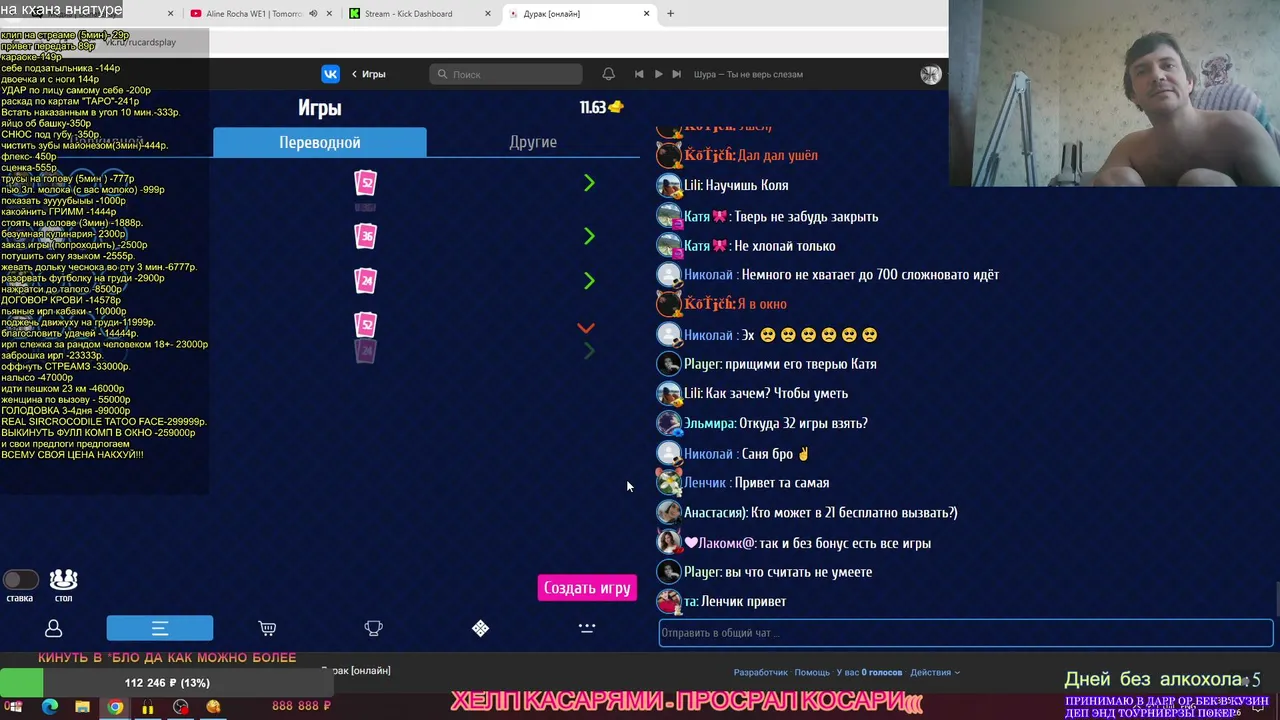Open the trophy leaderboard tab
Viewport: 1280px width, 720px height.
pyautogui.click(x=373, y=628)
